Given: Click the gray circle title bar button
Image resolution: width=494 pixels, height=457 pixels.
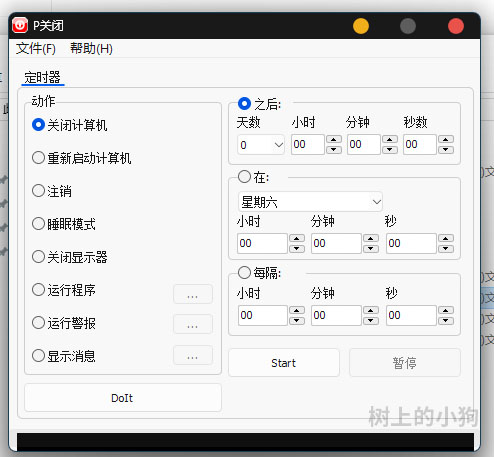Looking at the screenshot, I should pyautogui.click(x=408, y=26).
